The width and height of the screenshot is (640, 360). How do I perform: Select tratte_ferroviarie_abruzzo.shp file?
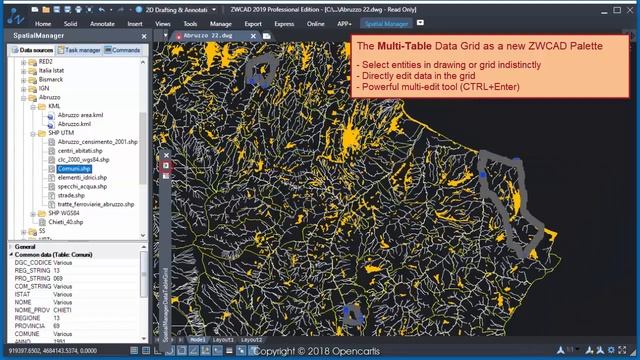[96, 204]
